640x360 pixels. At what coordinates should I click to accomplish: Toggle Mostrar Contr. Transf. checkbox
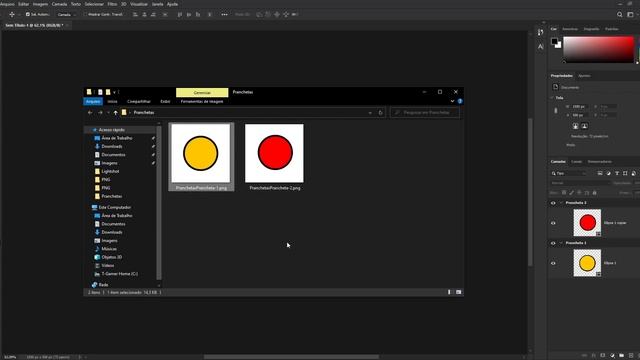pyautogui.click(x=86, y=14)
